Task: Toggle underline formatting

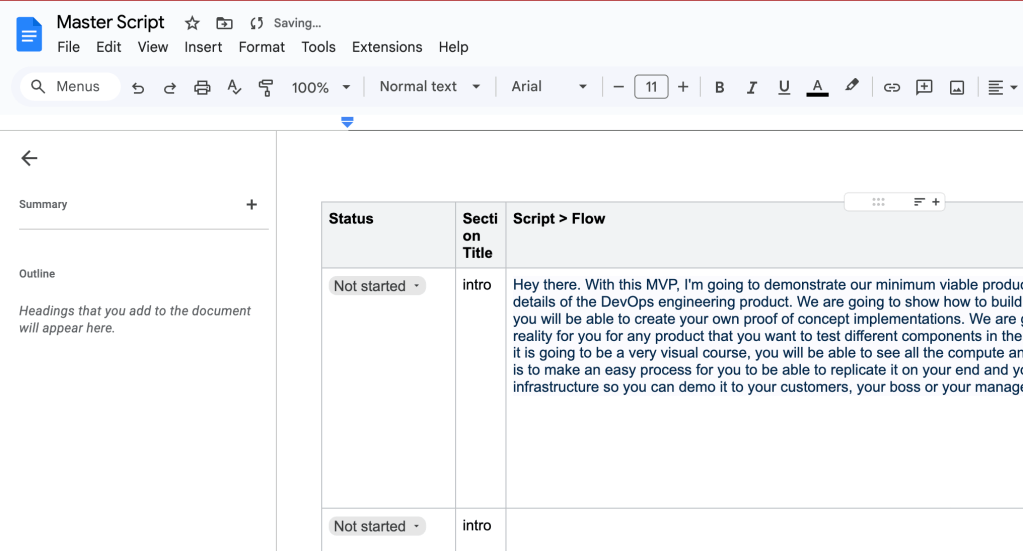Action: pos(784,87)
